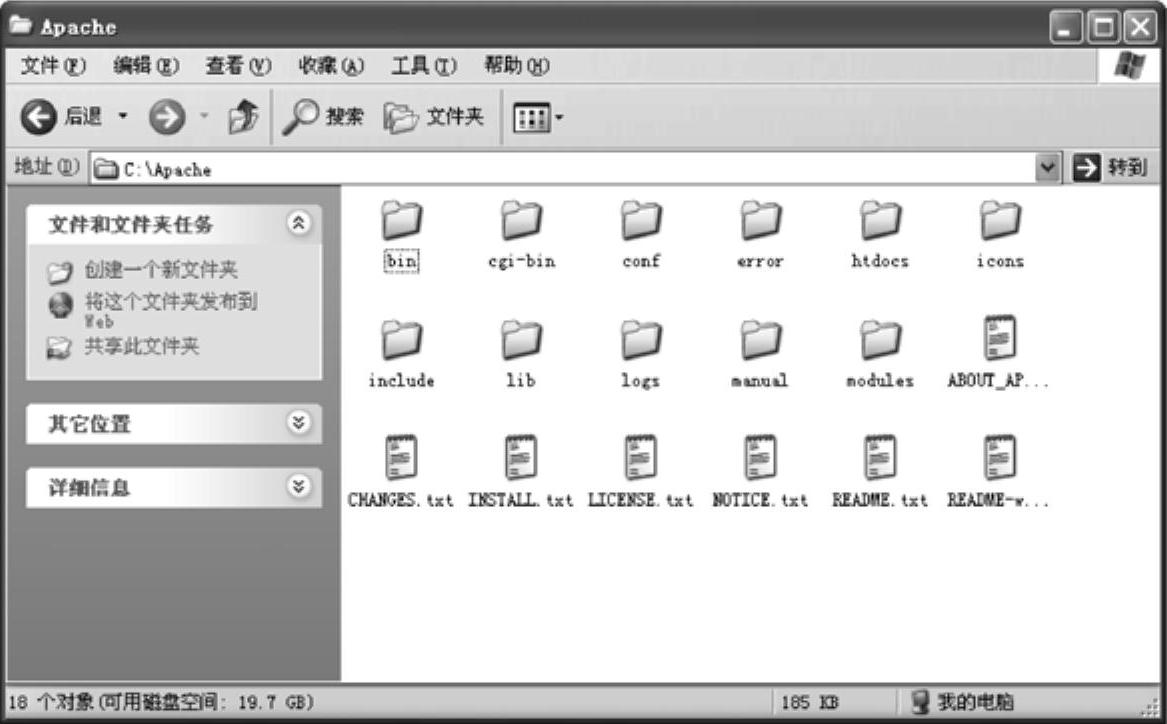Expand the address bar dropdown
The height and width of the screenshot is (724, 1167).
(1047, 168)
